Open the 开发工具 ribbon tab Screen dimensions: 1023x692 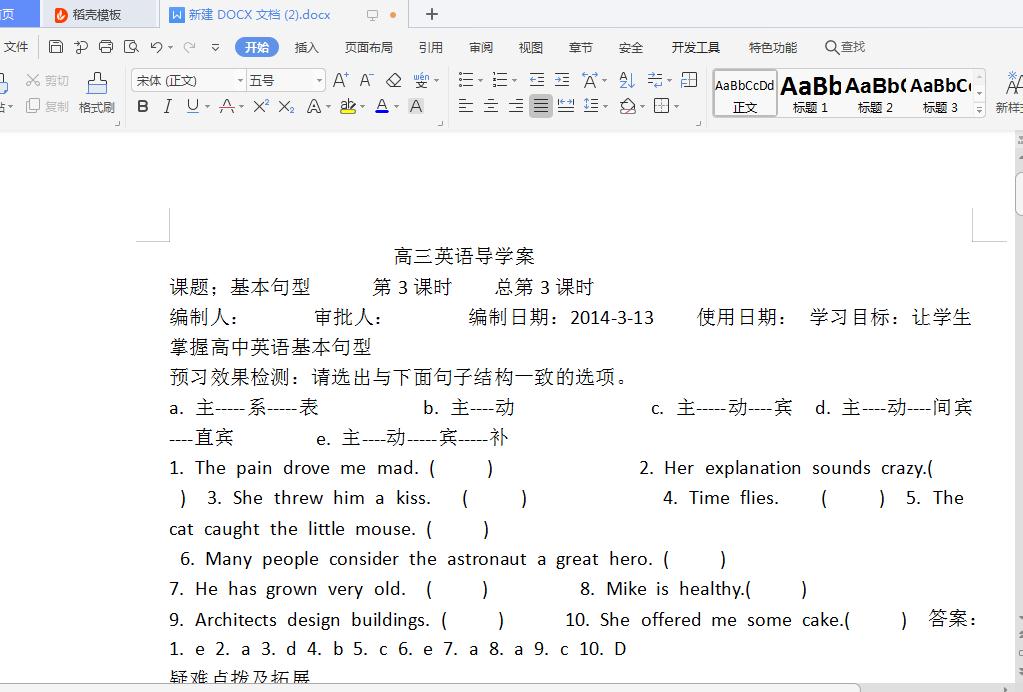[695, 48]
